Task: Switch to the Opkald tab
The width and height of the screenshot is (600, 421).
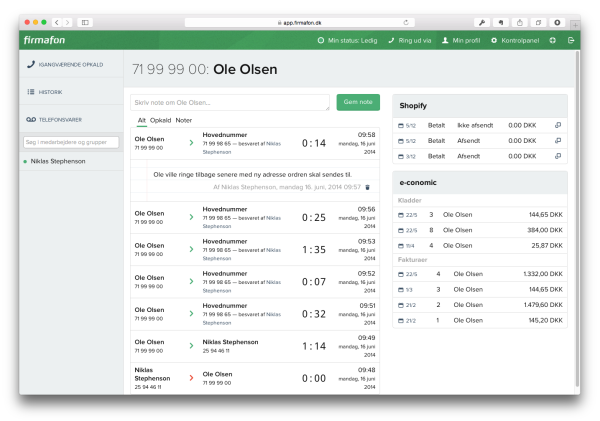Action: (161, 120)
